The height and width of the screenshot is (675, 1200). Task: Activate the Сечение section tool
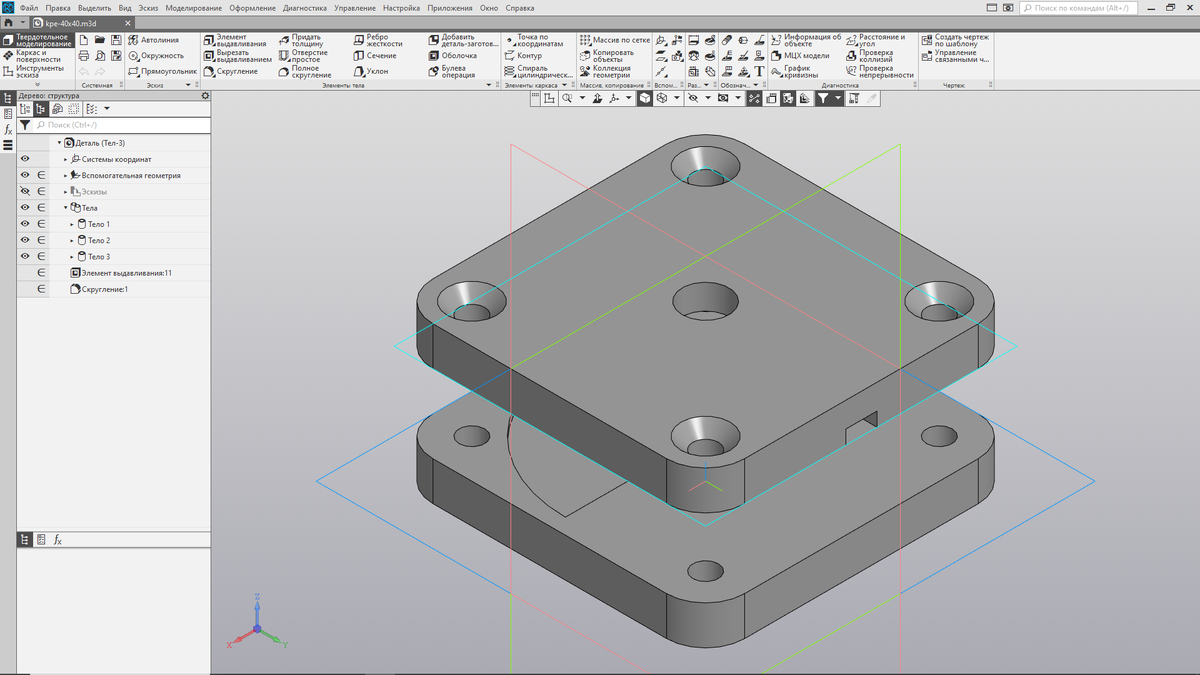pos(374,56)
